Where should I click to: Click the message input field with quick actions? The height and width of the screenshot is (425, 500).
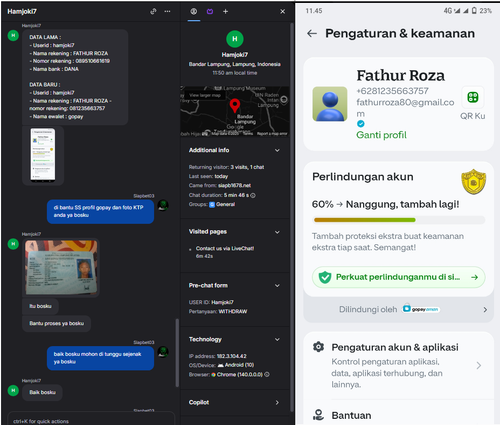[91, 421]
